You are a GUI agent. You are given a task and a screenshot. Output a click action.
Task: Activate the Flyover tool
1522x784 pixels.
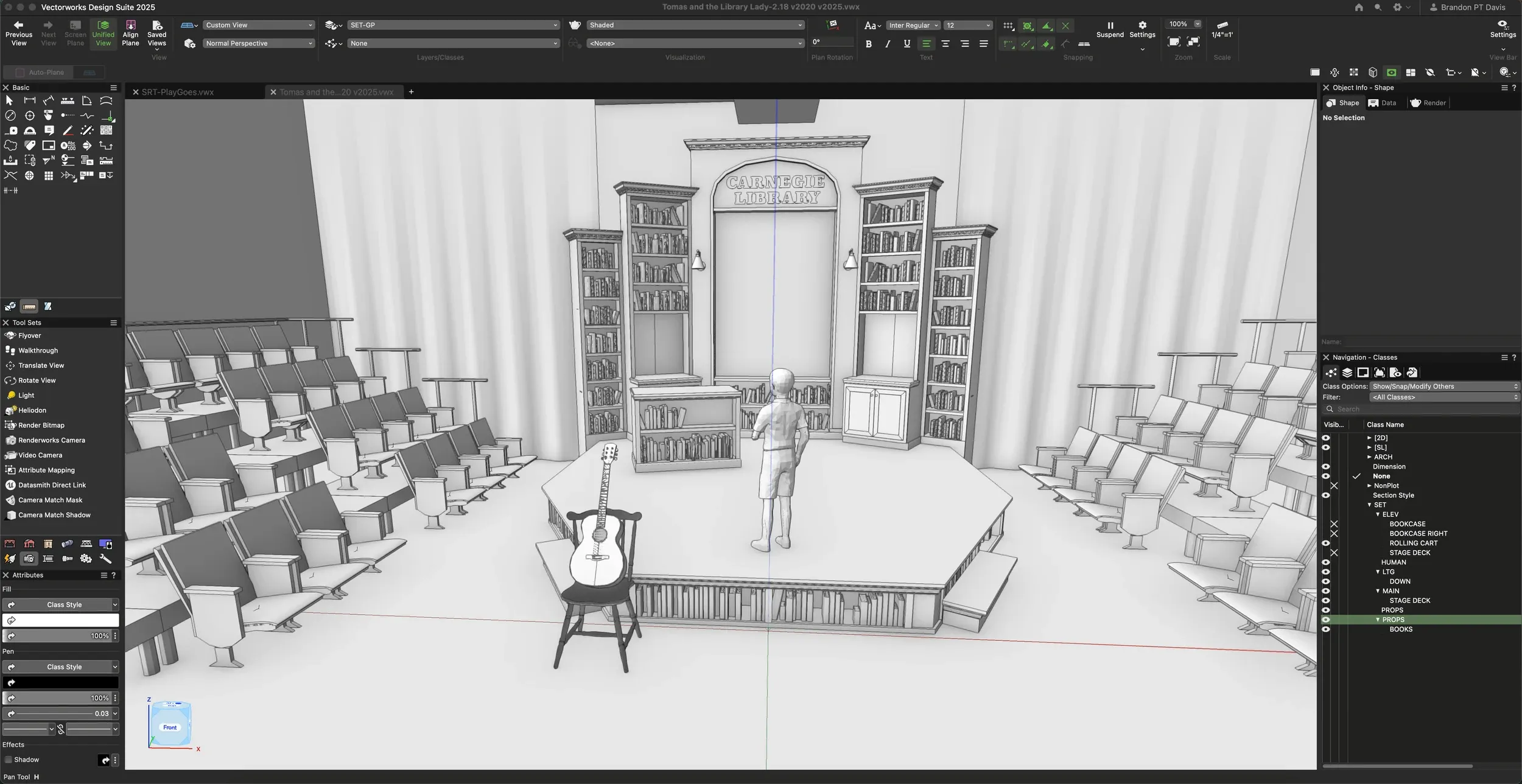pyautogui.click(x=28, y=335)
